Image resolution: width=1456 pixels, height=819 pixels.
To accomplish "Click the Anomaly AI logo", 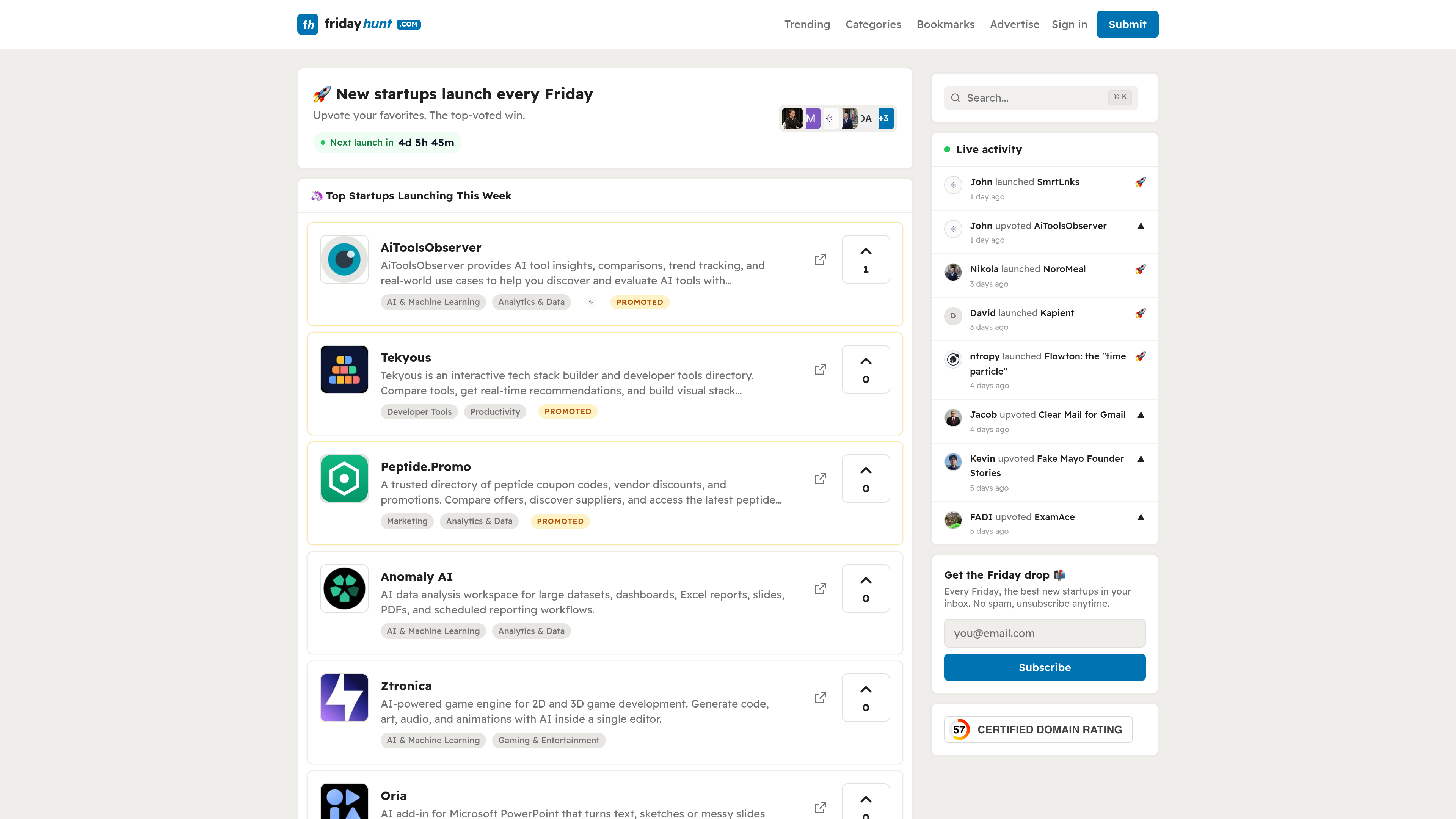I will tap(344, 588).
